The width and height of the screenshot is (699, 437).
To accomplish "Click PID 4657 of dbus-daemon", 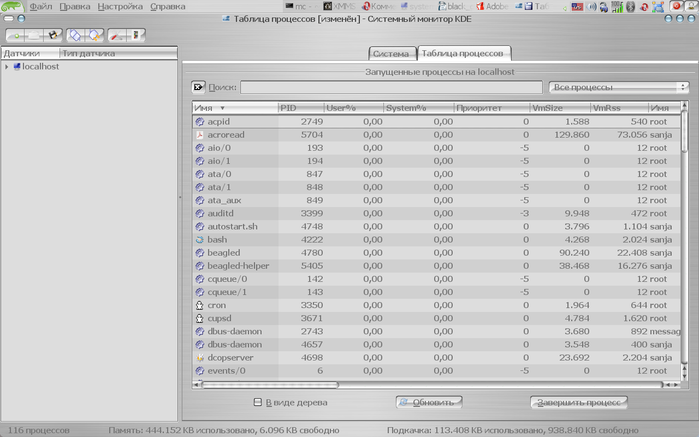I will pos(312,344).
